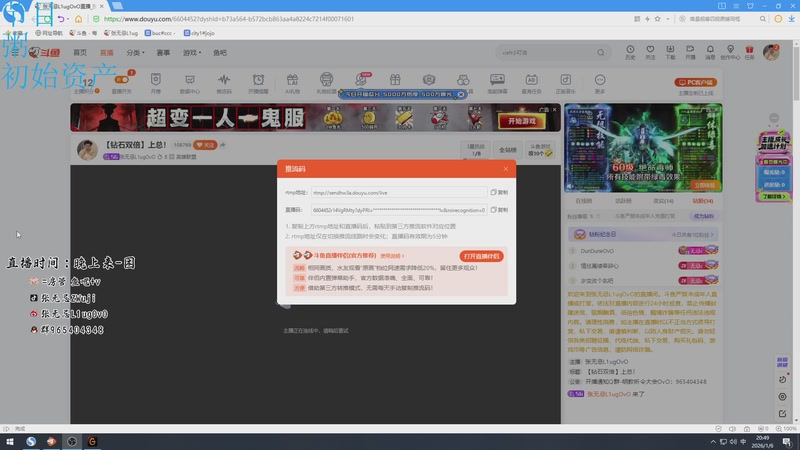Open 开播 start-stream icon
The image size is (800, 450).
(x=690, y=52)
